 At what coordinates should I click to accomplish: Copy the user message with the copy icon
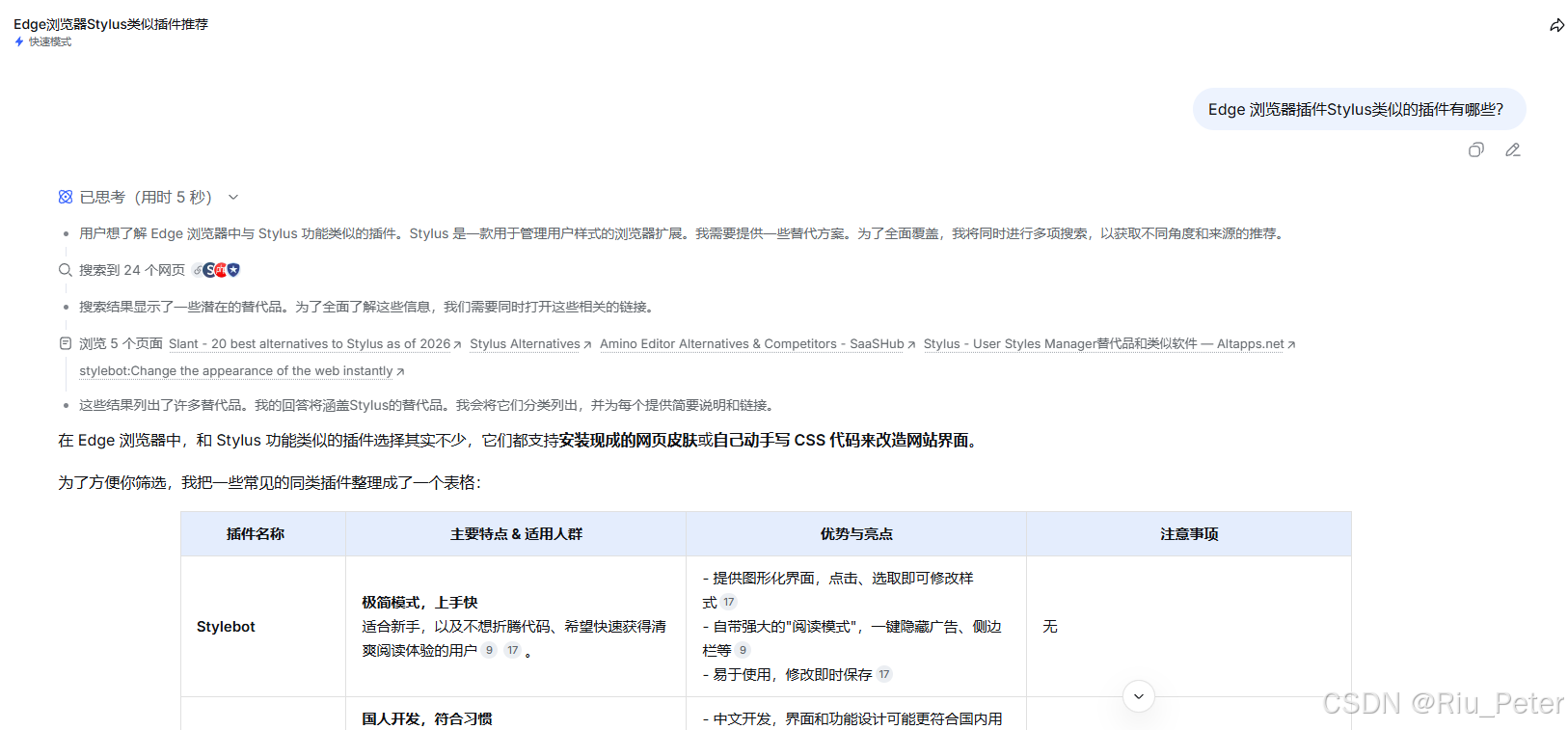point(1475,149)
